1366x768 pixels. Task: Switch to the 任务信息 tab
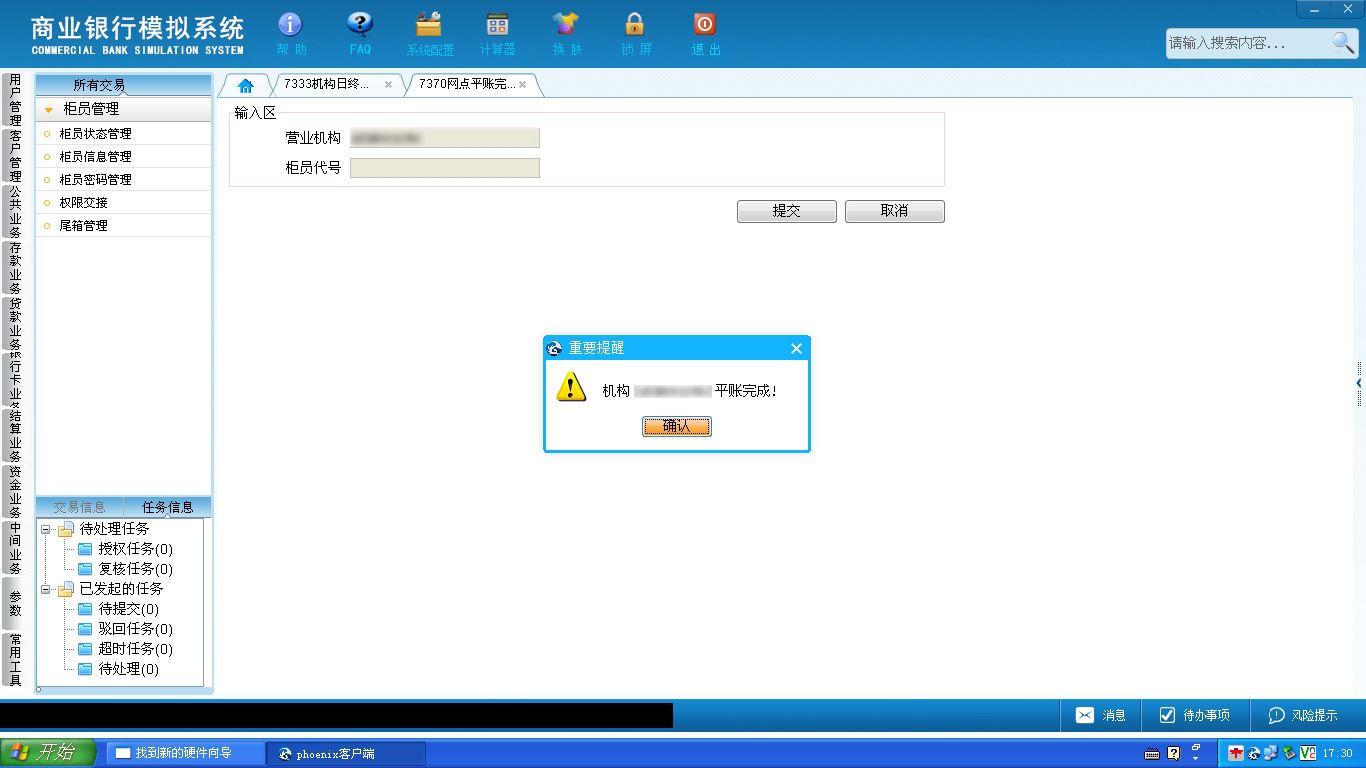pyautogui.click(x=167, y=507)
